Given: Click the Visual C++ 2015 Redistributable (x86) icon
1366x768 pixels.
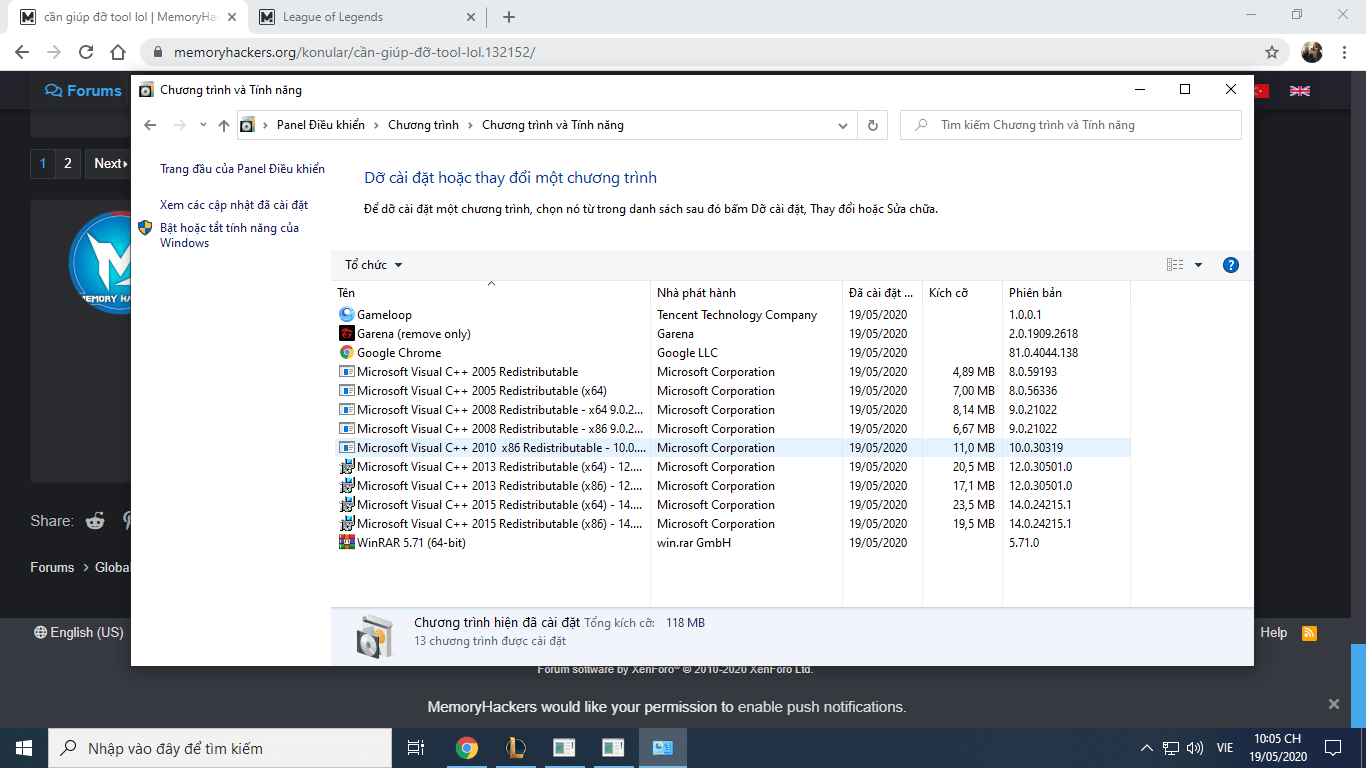Looking at the screenshot, I should 347,524.
